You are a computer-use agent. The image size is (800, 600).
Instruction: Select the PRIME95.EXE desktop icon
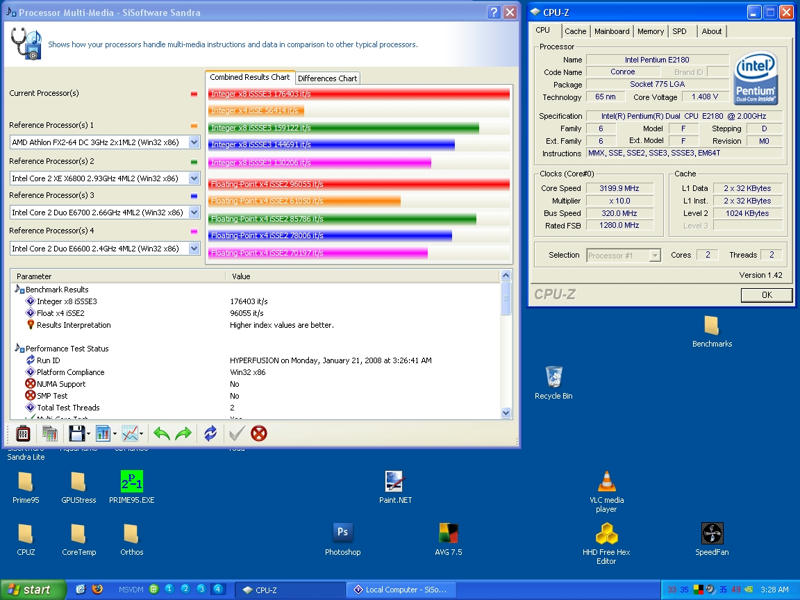pos(132,488)
